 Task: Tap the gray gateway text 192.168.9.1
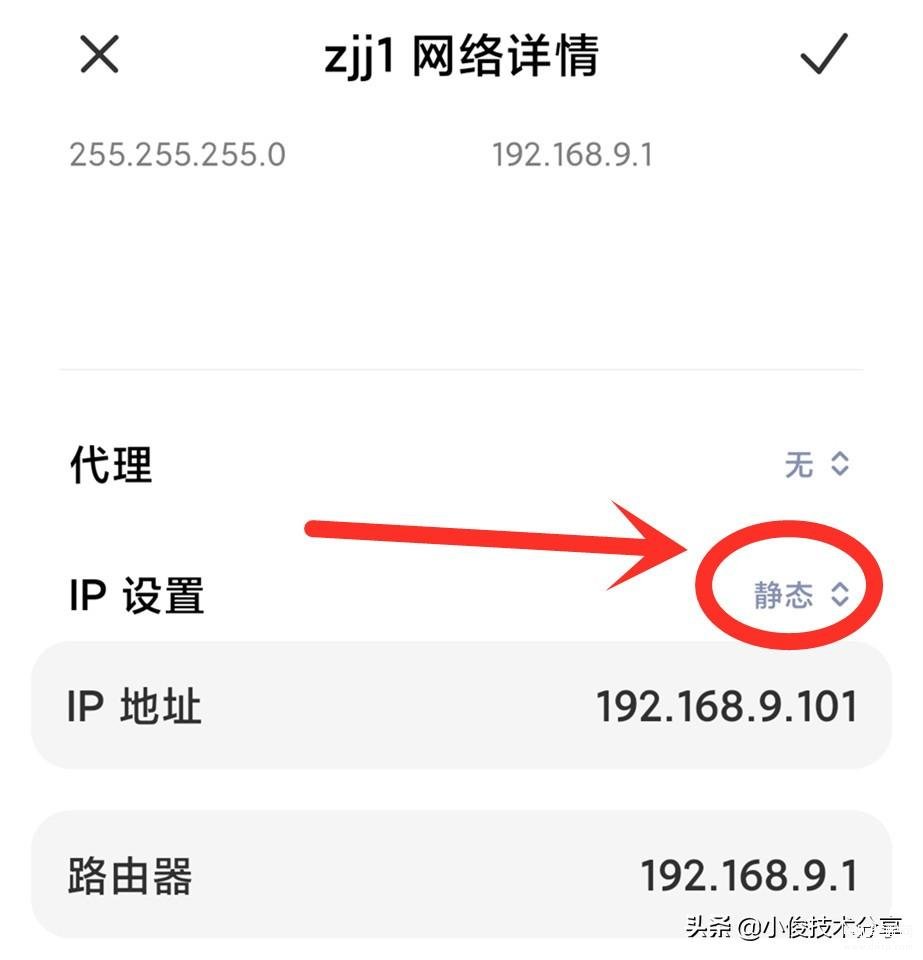[573, 154]
